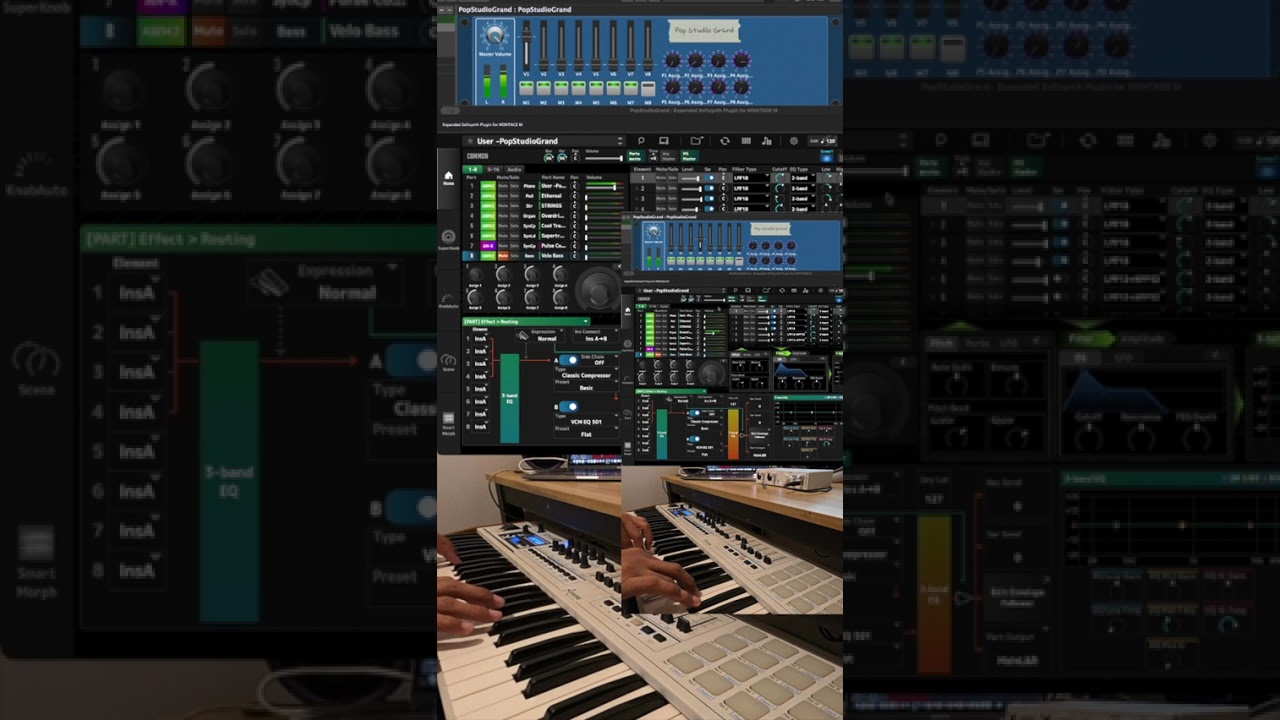Click the AN-X button for part 7
1280x720 pixels.
[x=488, y=246]
